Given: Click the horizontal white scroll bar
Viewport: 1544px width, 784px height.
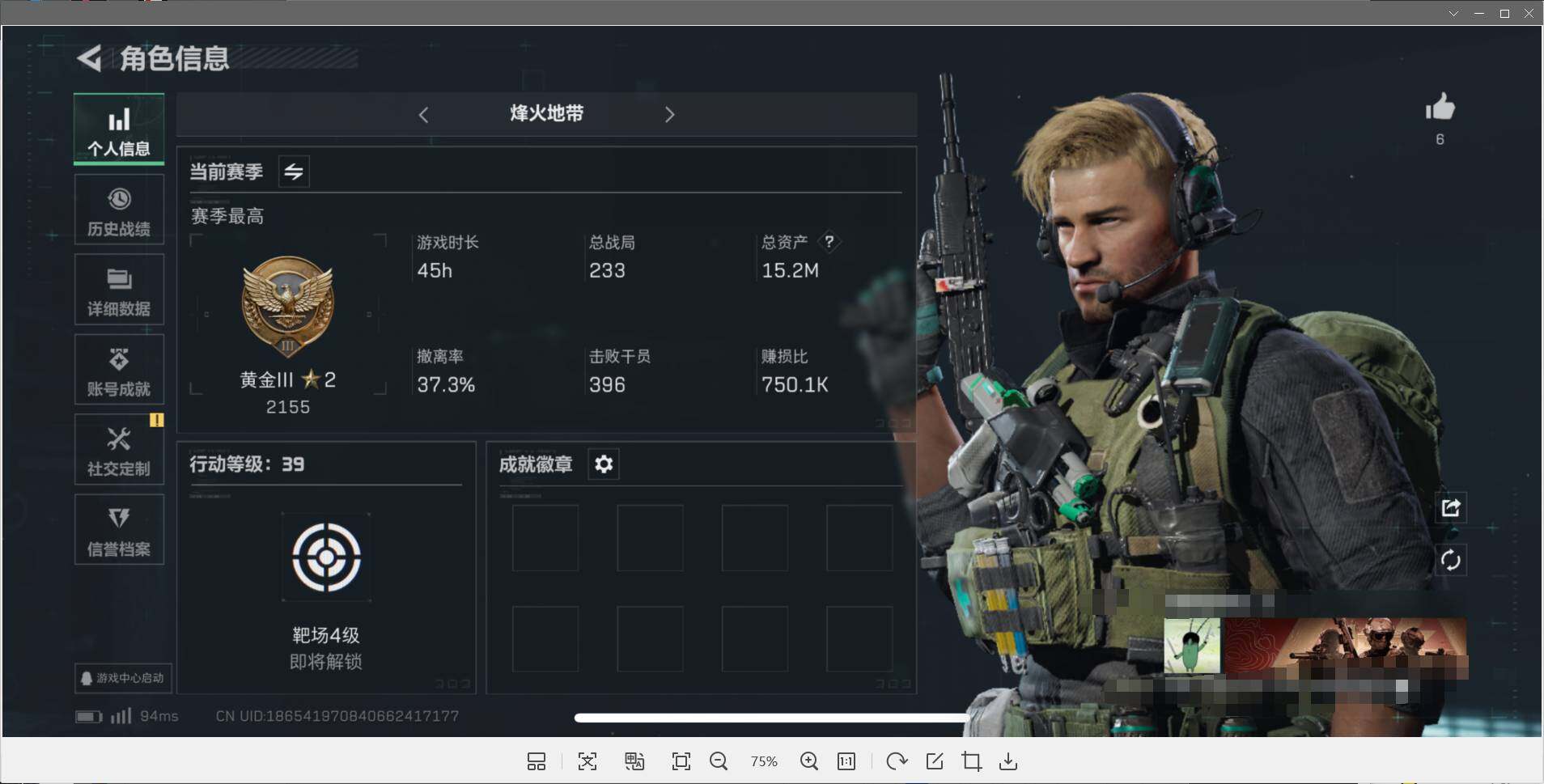Looking at the screenshot, I should [x=772, y=718].
